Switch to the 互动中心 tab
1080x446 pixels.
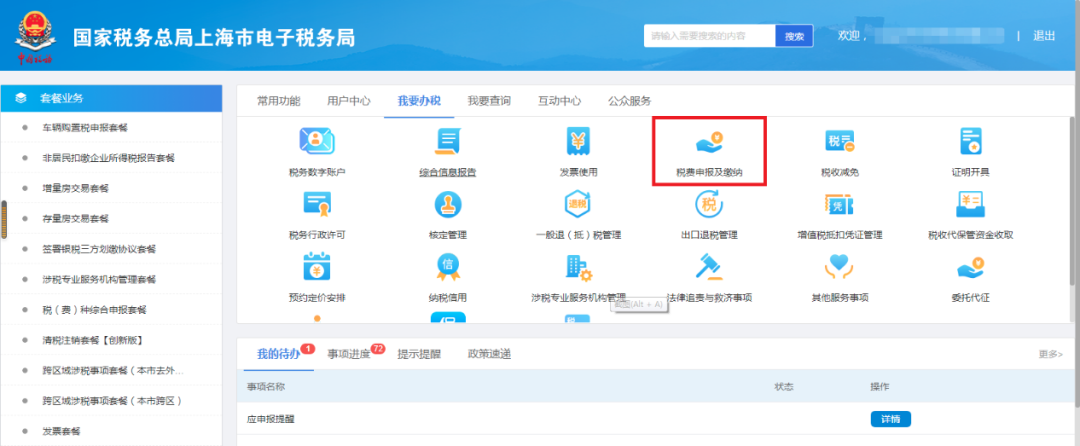(559, 100)
